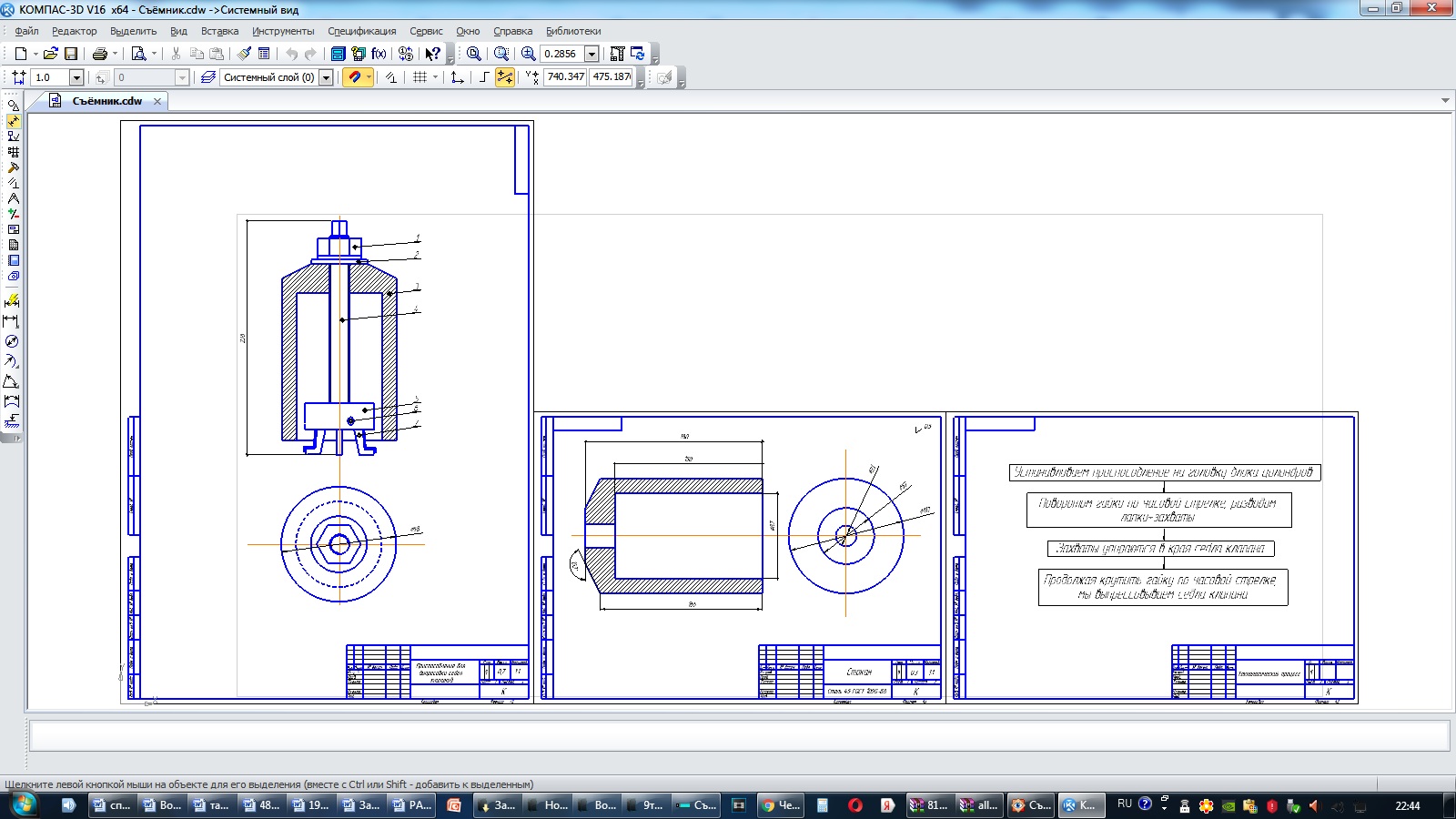Toggle global snaps magnet button
Screen dimensions: 1456x819
coord(354,77)
